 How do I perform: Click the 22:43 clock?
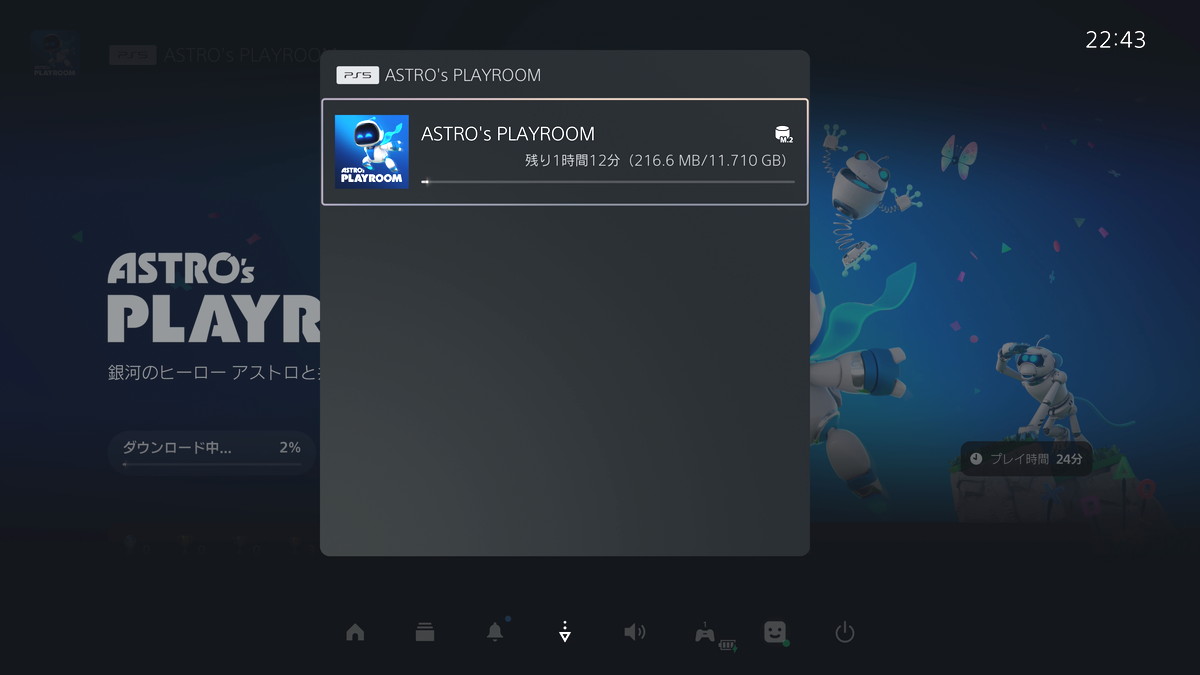(x=1116, y=40)
